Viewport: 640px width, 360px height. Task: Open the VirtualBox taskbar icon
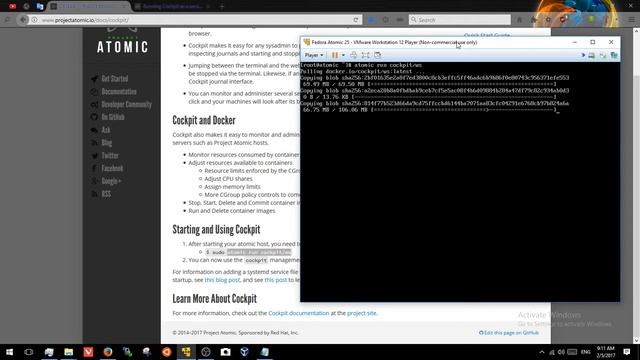(x=245, y=352)
